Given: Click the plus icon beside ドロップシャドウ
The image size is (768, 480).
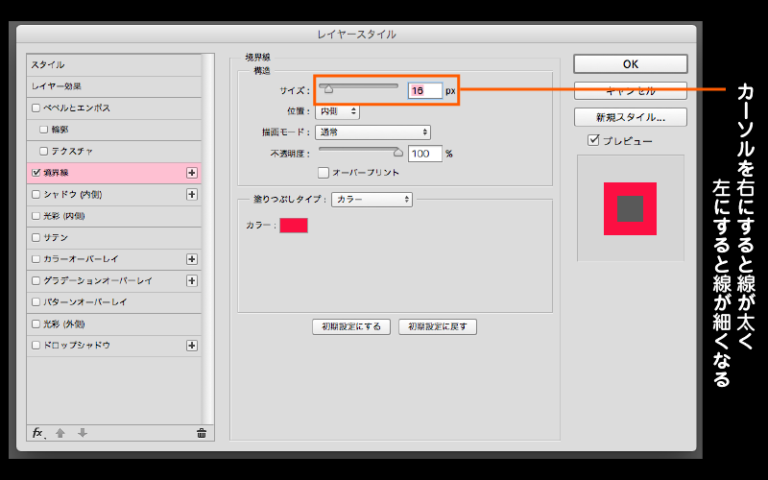Looking at the screenshot, I should pyautogui.click(x=192, y=345).
